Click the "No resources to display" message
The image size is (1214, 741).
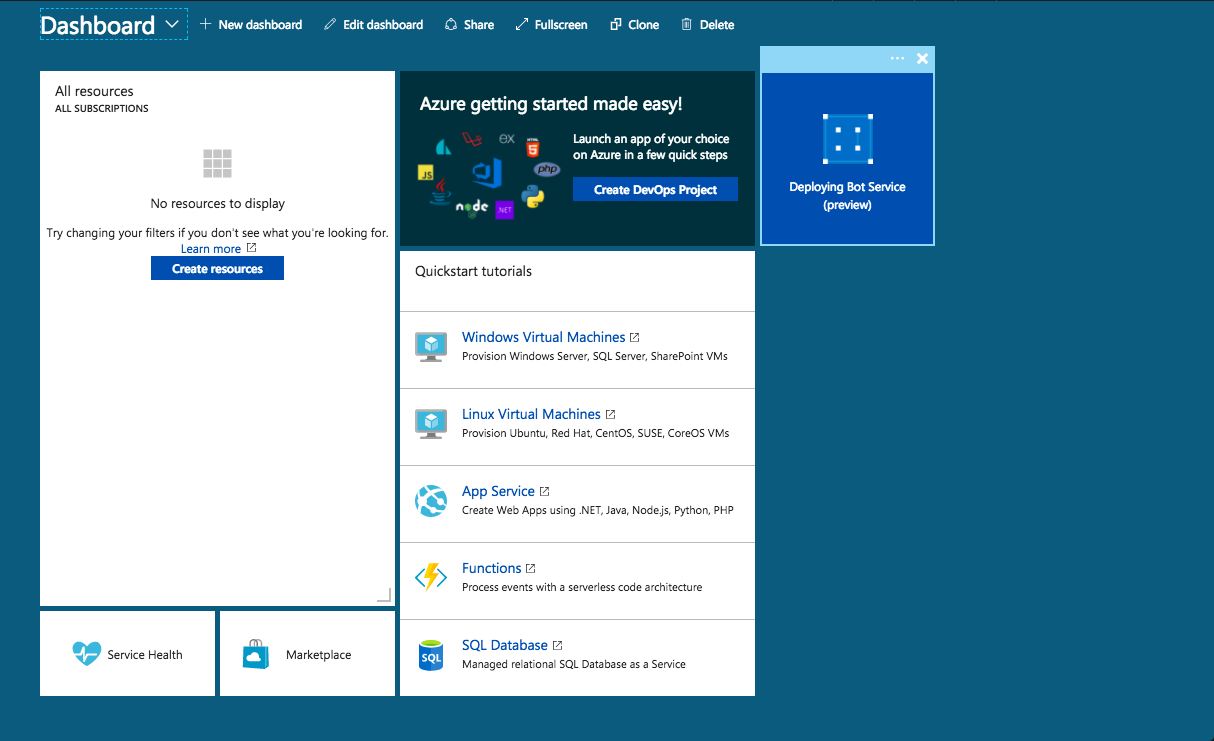pos(218,203)
